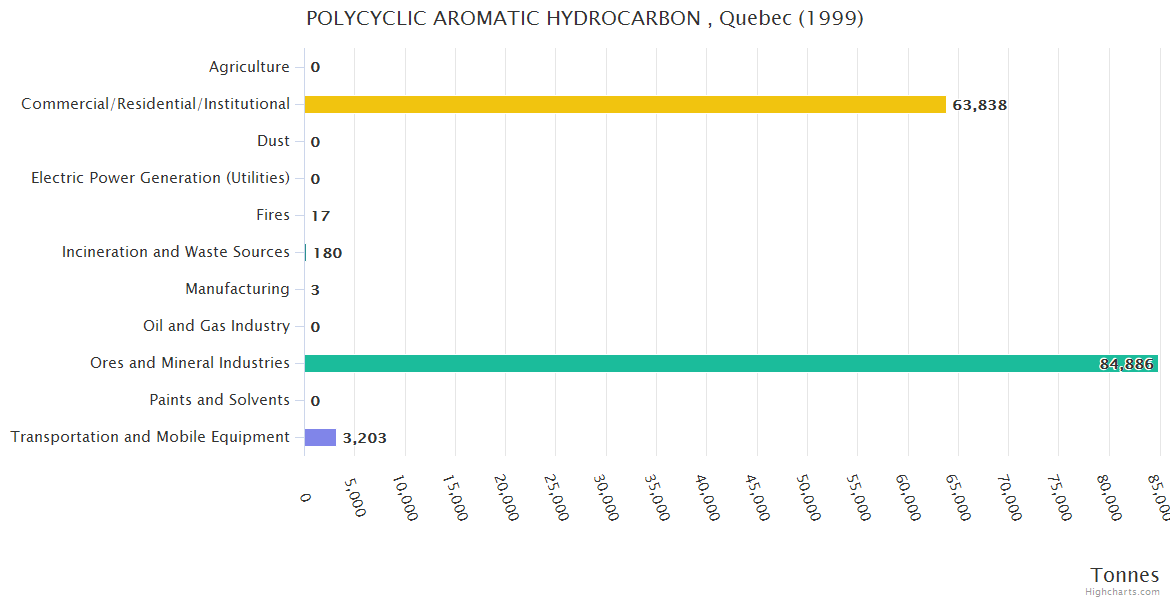Select the Agriculture category label

coord(249,67)
